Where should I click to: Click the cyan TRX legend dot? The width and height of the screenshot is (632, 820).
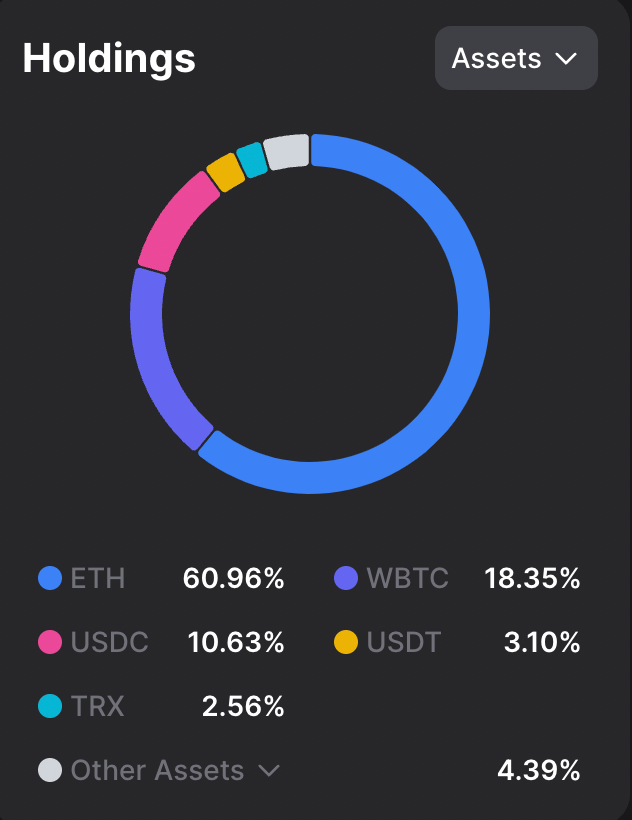(x=50, y=706)
